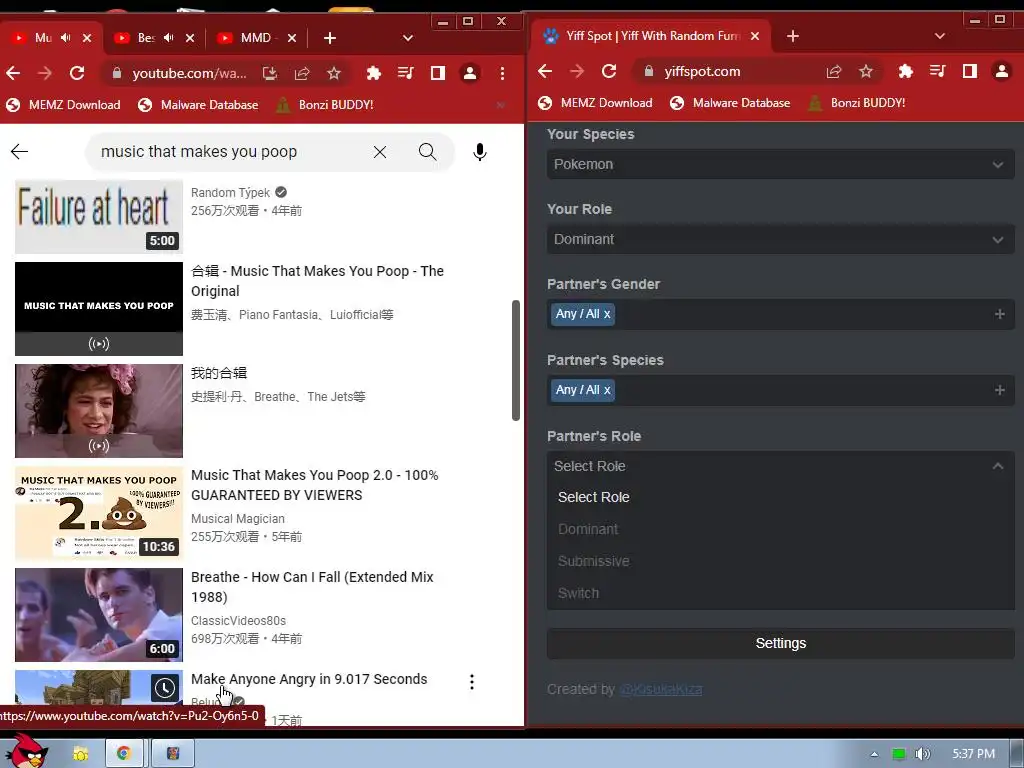This screenshot has height=768, width=1024.
Task: Open Chrome from the taskbar
Action: pyautogui.click(x=123, y=753)
